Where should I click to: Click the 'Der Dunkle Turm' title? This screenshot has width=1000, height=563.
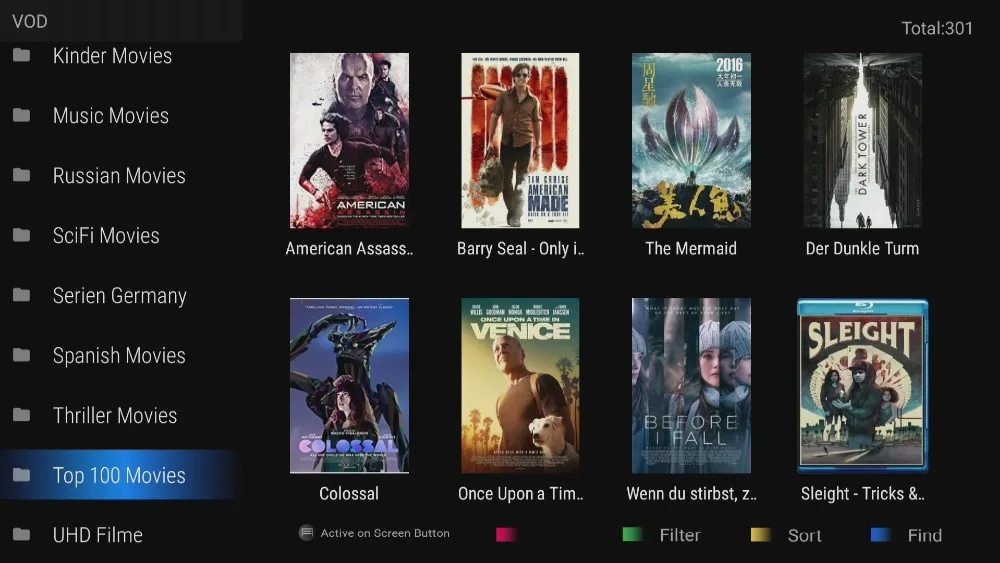pyautogui.click(x=862, y=249)
